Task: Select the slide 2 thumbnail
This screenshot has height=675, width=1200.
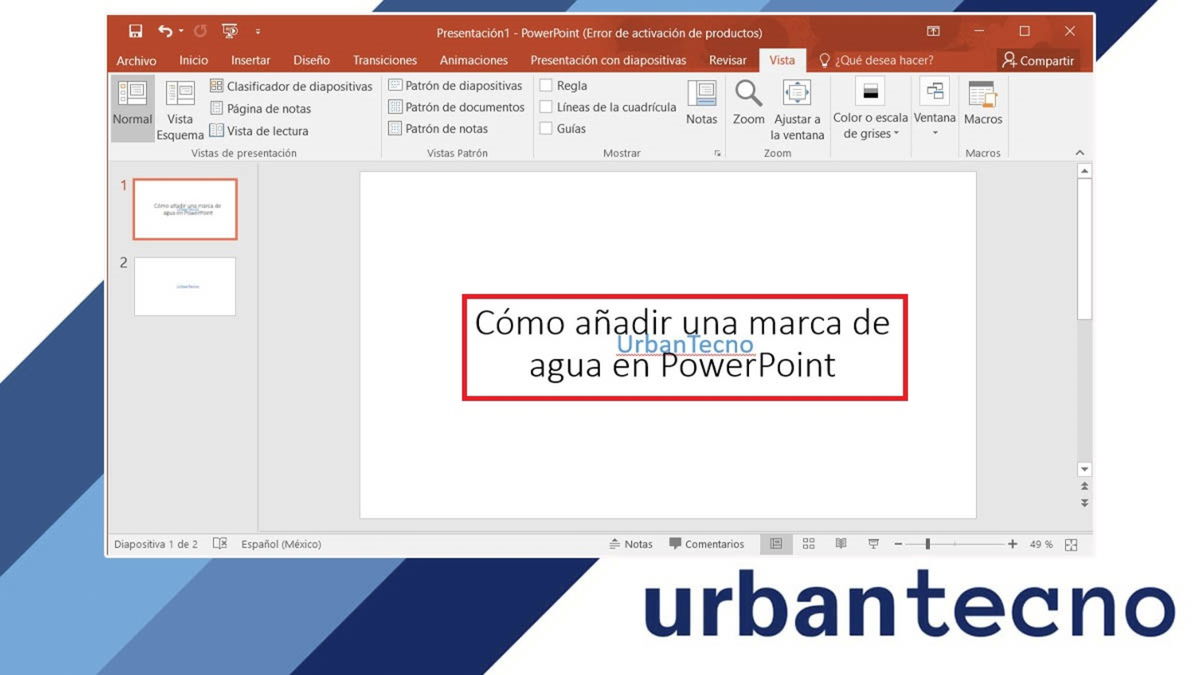Action: coord(184,286)
